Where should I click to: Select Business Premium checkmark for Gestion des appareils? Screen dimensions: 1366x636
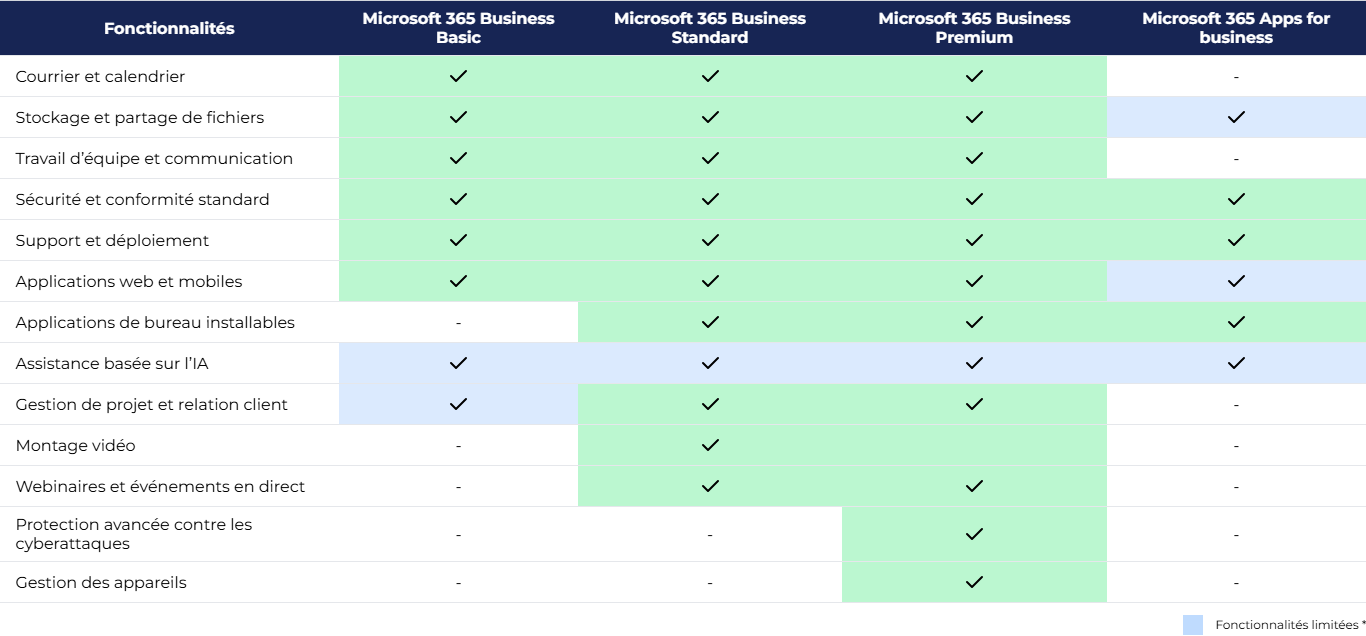[x=974, y=582]
